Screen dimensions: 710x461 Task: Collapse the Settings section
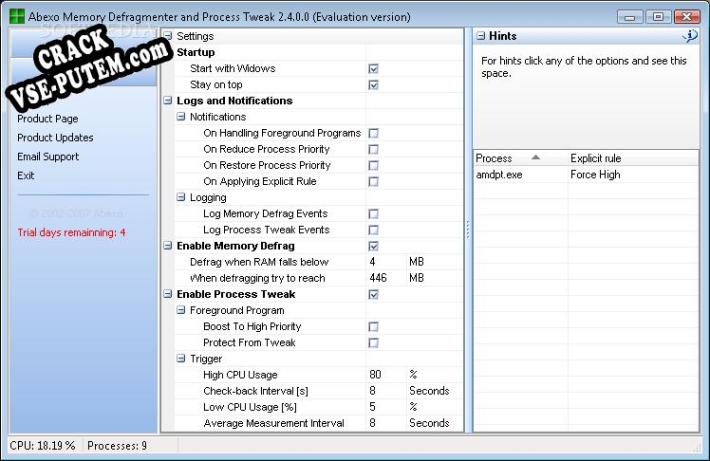point(168,36)
